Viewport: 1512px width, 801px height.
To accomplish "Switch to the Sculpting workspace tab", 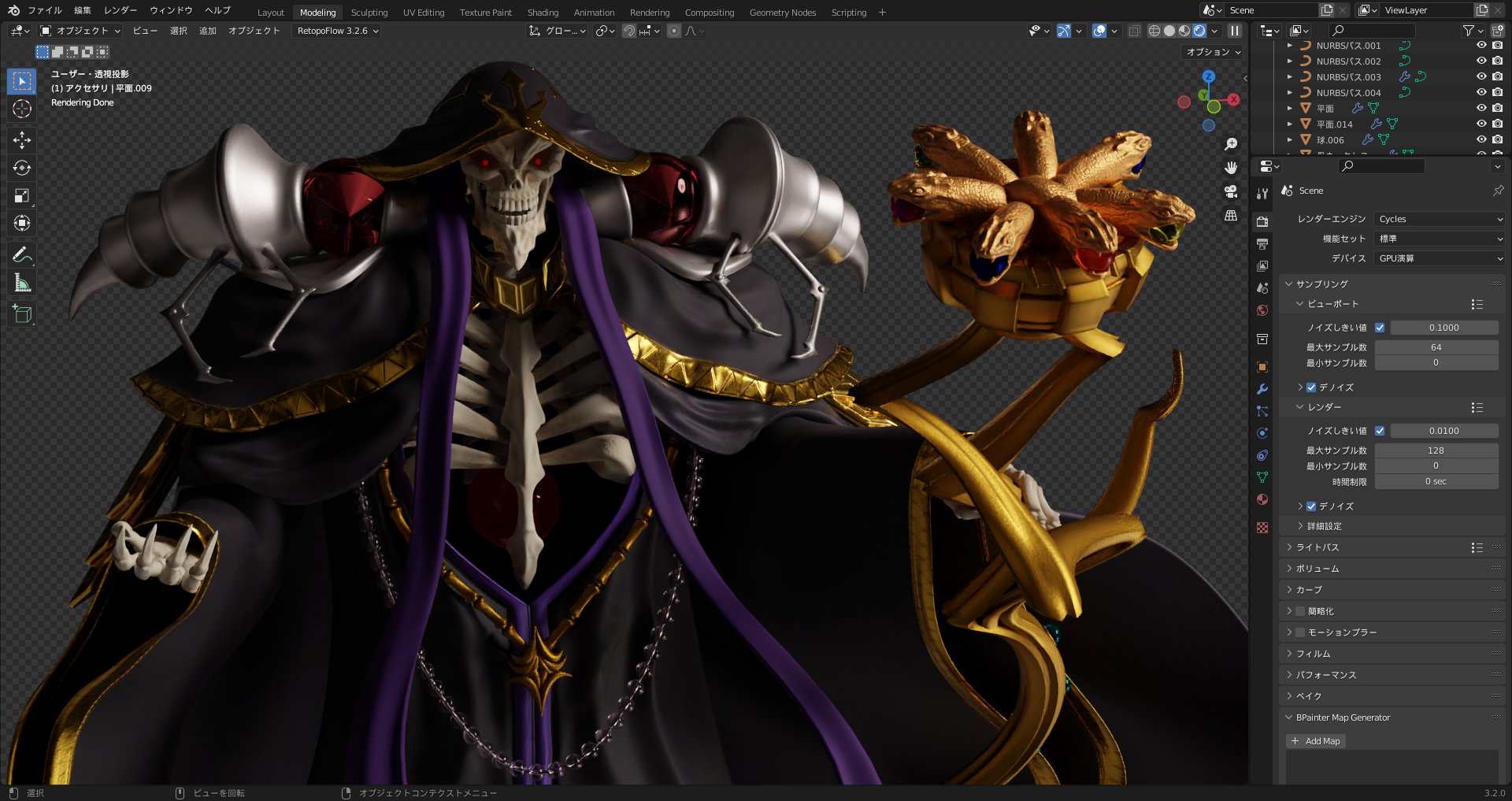I will [x=369, y=13].
